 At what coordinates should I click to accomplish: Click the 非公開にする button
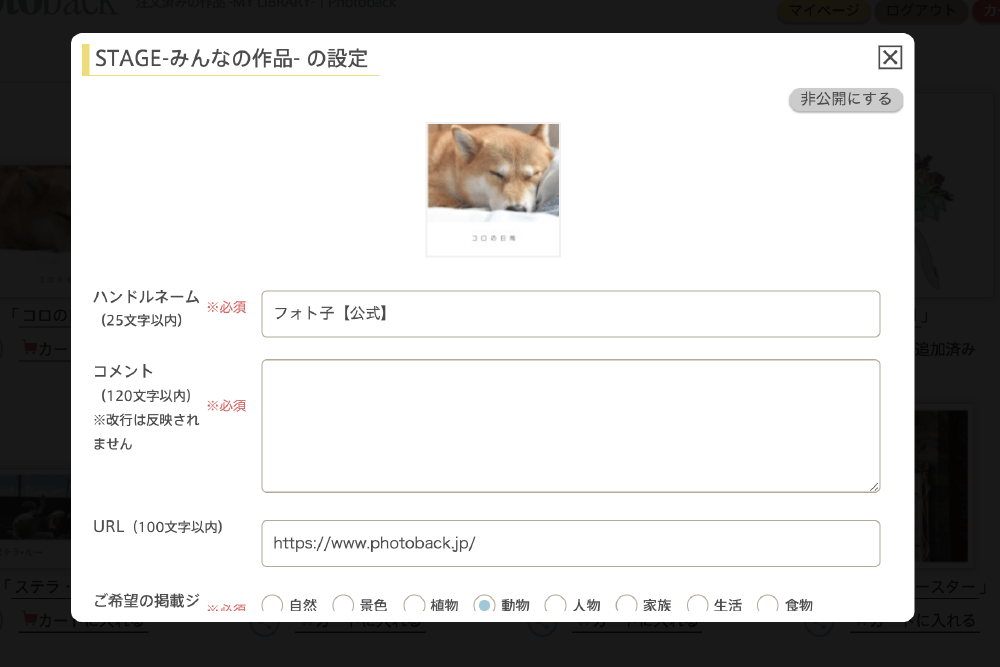tap(845, 100)
